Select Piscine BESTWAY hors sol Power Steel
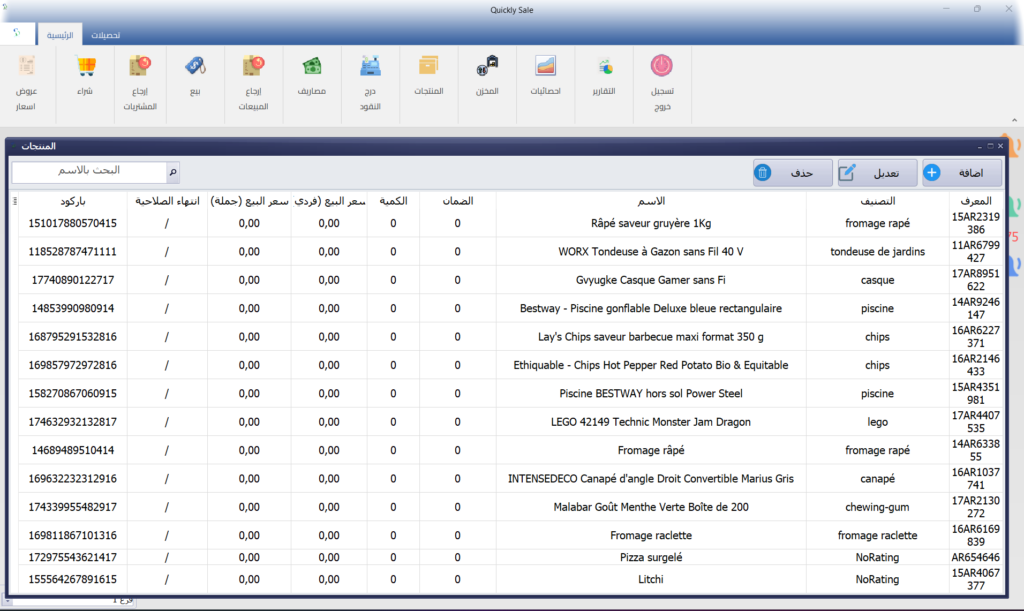1024x611 pixels. pyautogui.click(x=511, y=394)
